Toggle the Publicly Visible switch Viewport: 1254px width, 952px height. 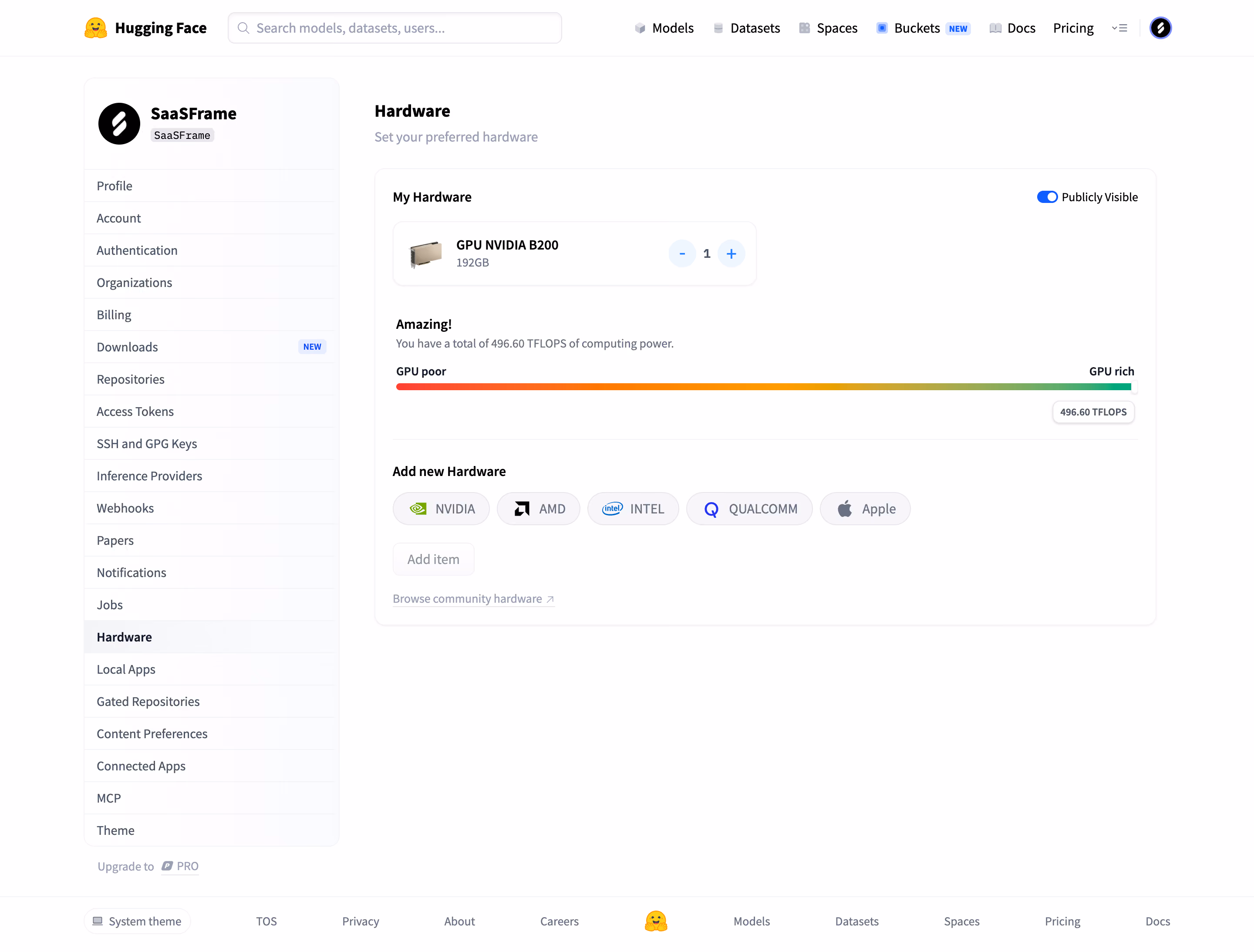click(1047, 197)
